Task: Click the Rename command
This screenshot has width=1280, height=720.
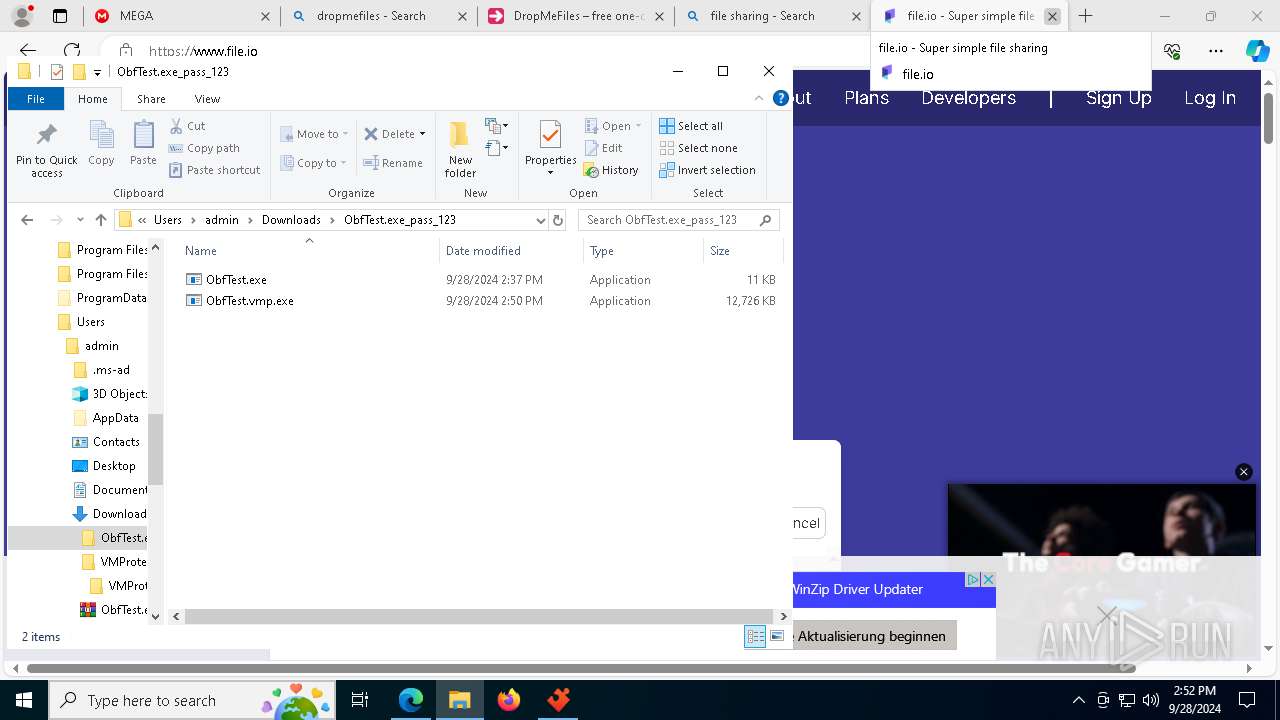Action: tap(393, 163)
